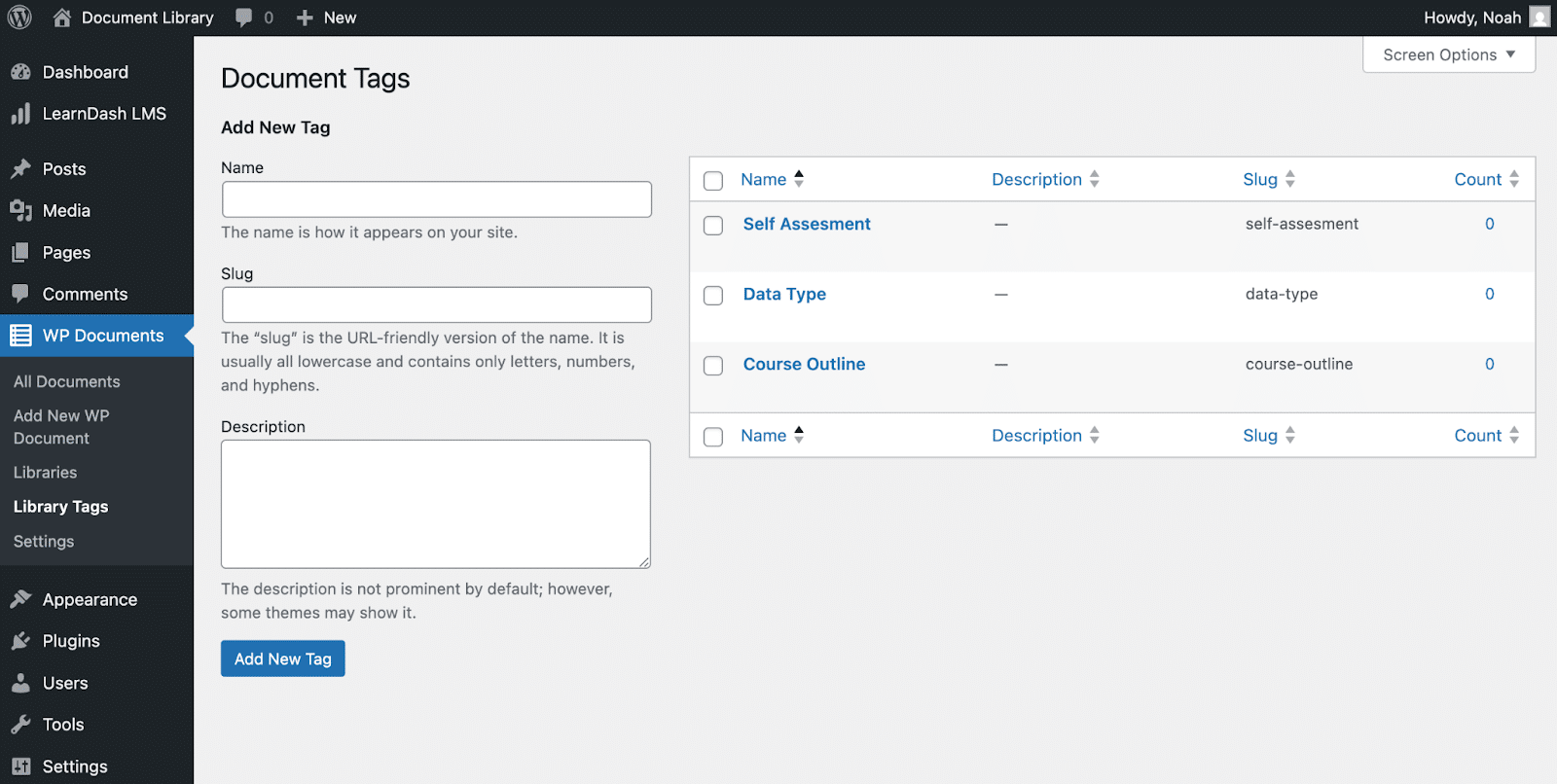This screenshot has height=784, width=1557.
Task: Click count 0 for Data Type
Action: (x=1490, y=294)
